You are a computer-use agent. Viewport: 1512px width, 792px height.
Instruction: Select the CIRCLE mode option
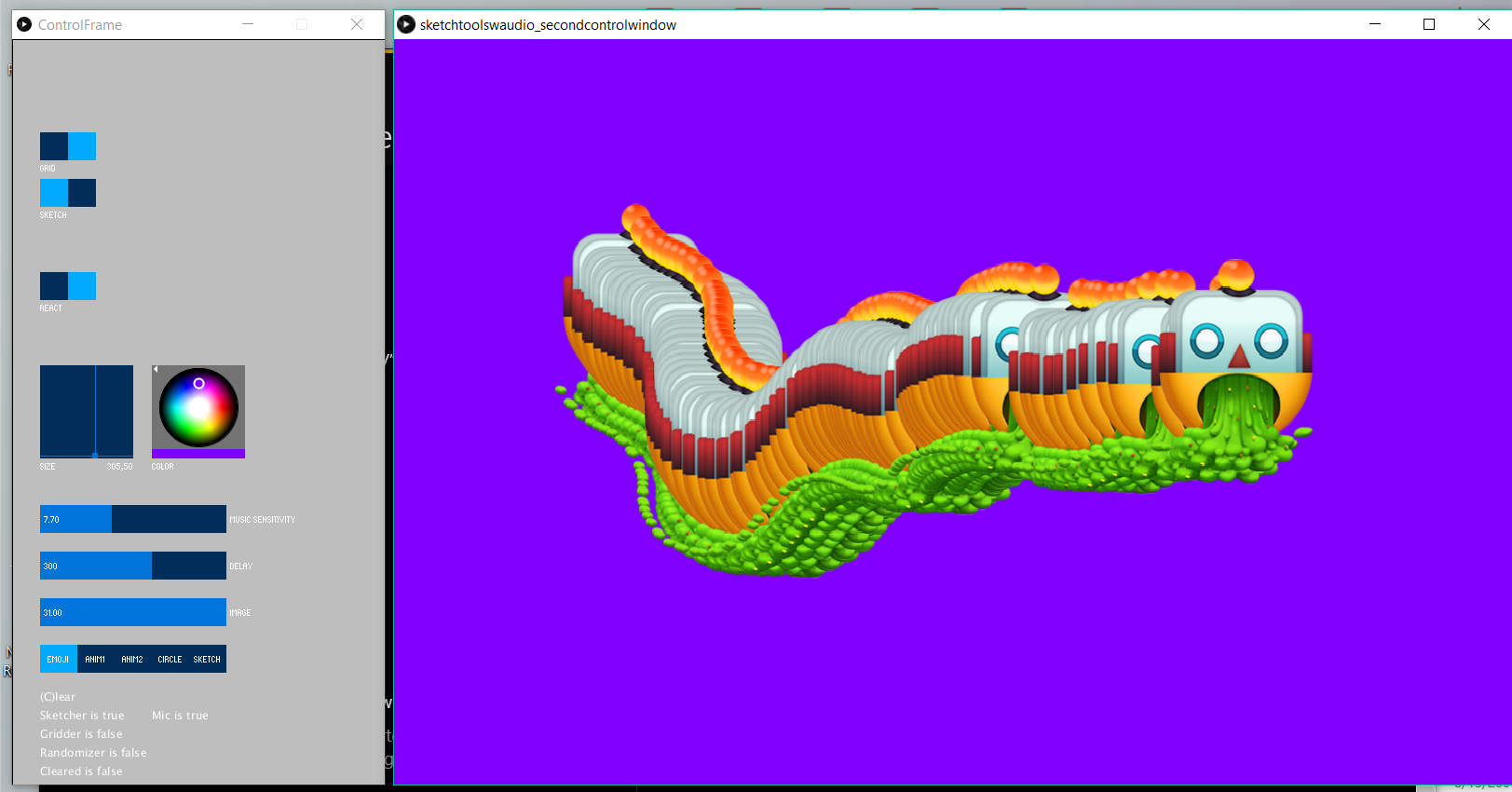[170, 659]
